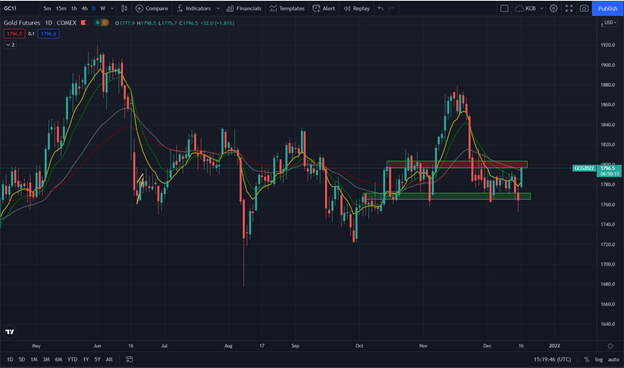Enter fullscreen mode
624x368 pixels.
tap(569, 8)
